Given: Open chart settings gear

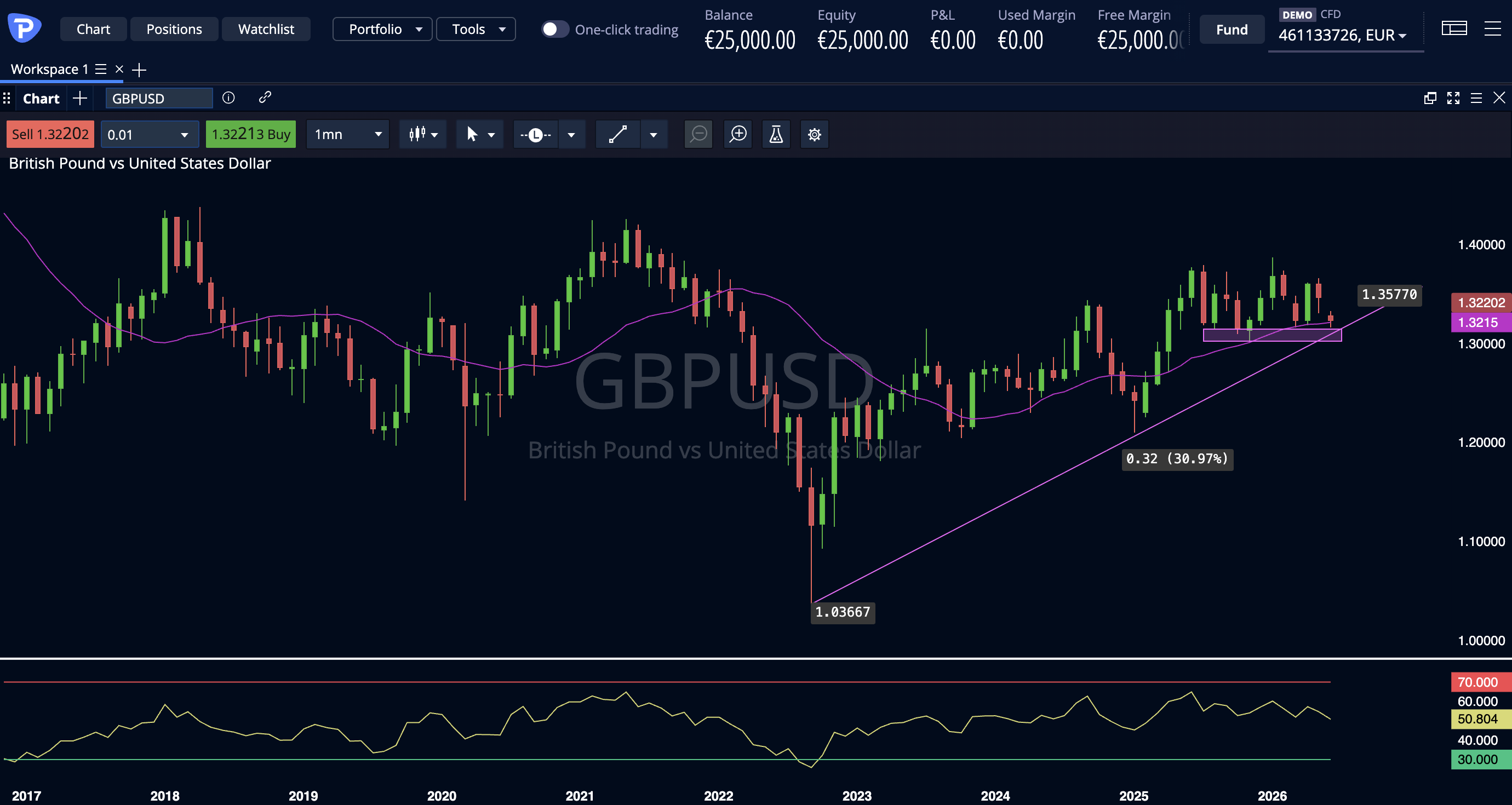Looking at the screenshot, I should pyautogui.click(x=814, y=134).
